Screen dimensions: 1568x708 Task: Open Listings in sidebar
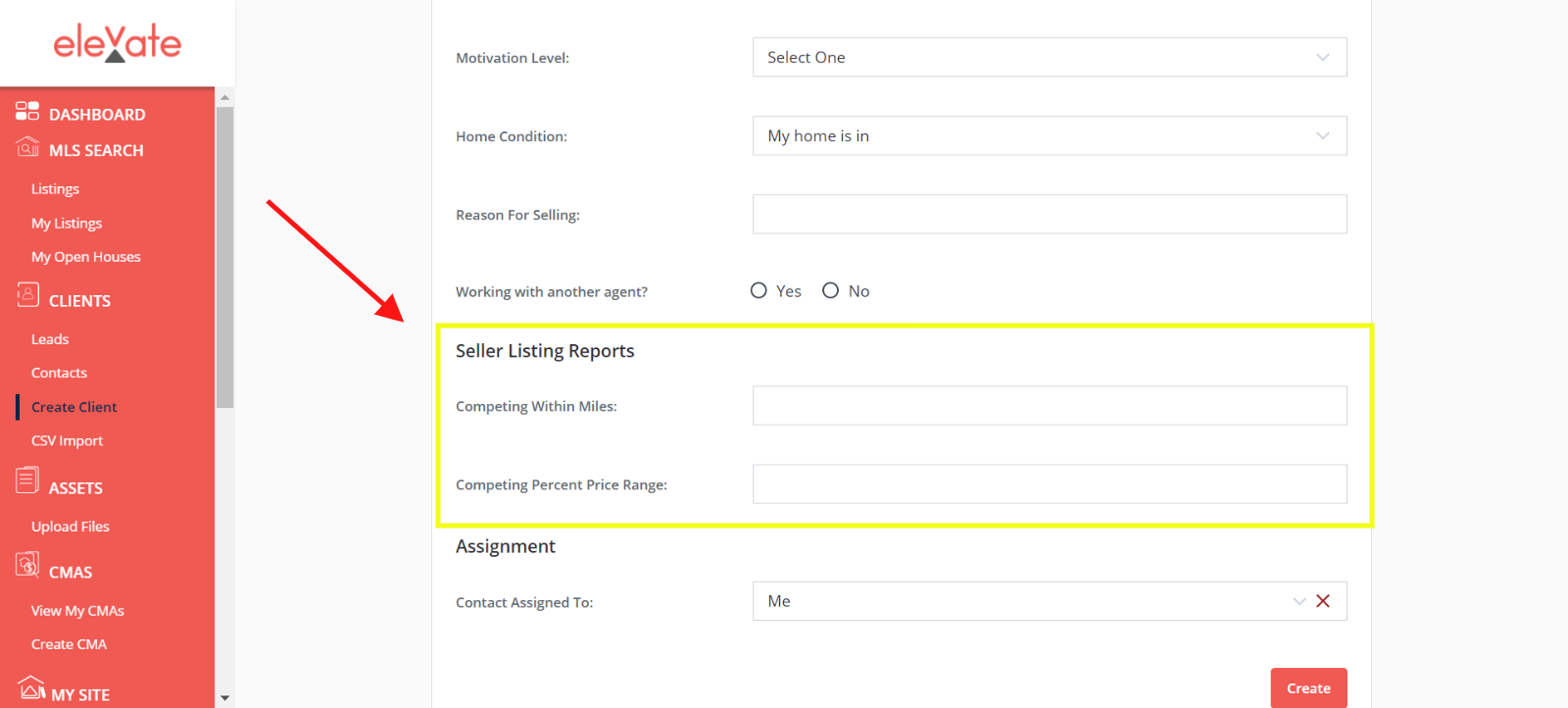[55, 189]
